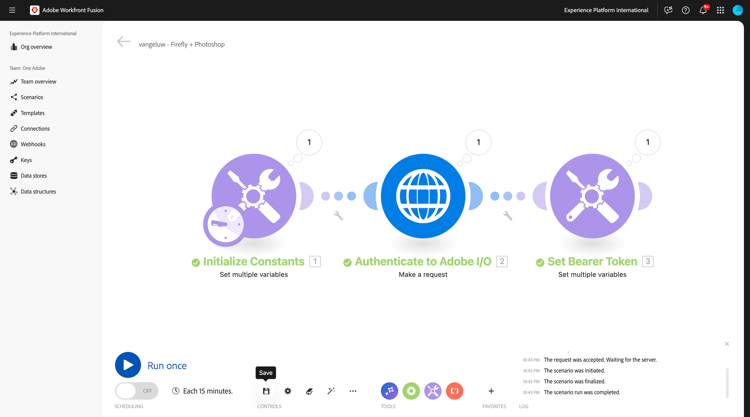Click the Set Bearer Token label
Screen dimensions: 750x417
tap(592, 262)
